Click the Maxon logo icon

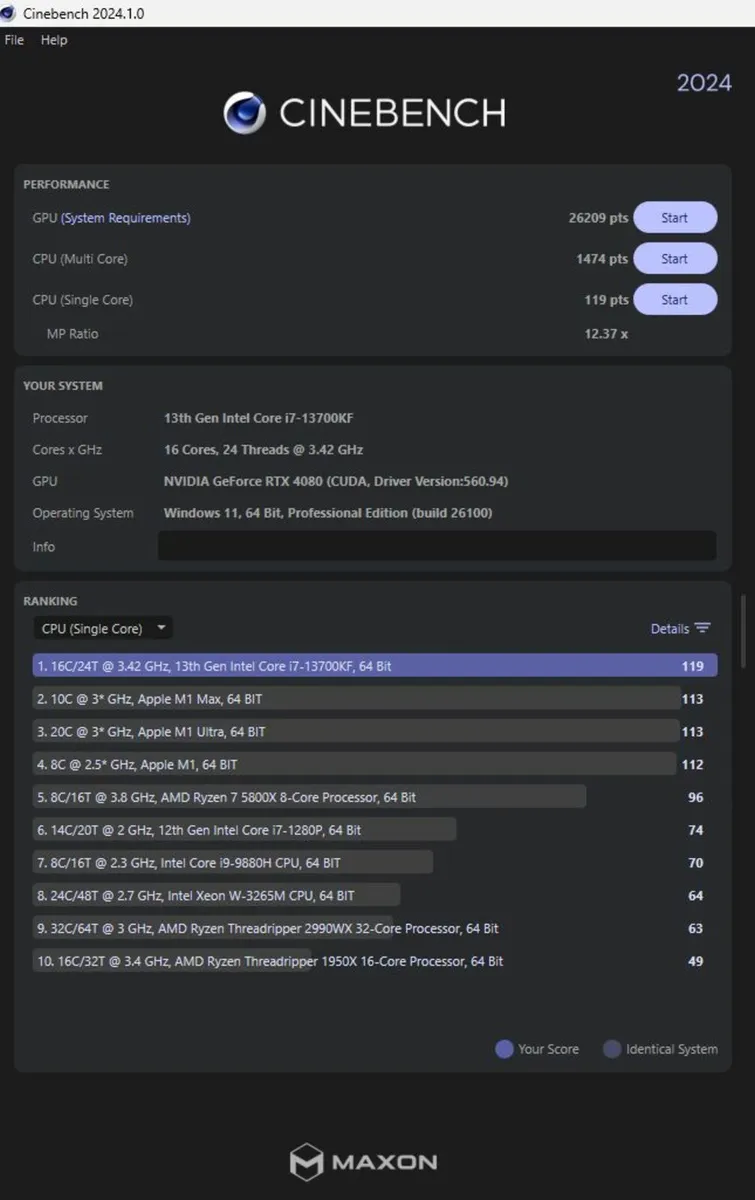[306, 1162]
